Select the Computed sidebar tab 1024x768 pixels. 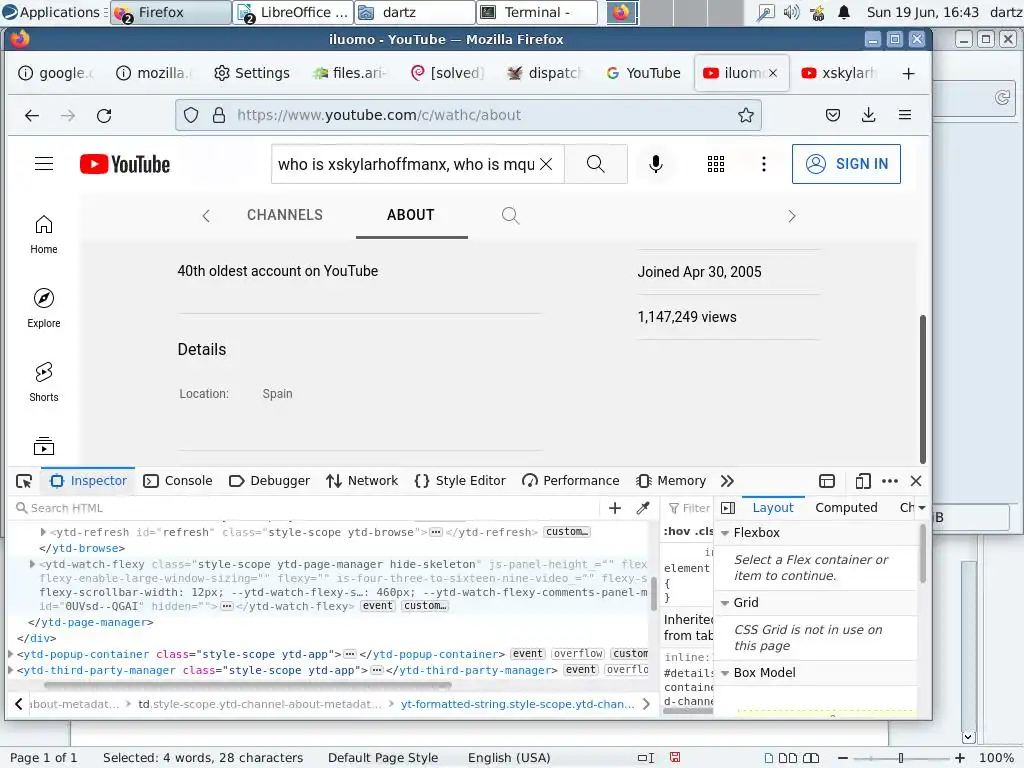846,508
